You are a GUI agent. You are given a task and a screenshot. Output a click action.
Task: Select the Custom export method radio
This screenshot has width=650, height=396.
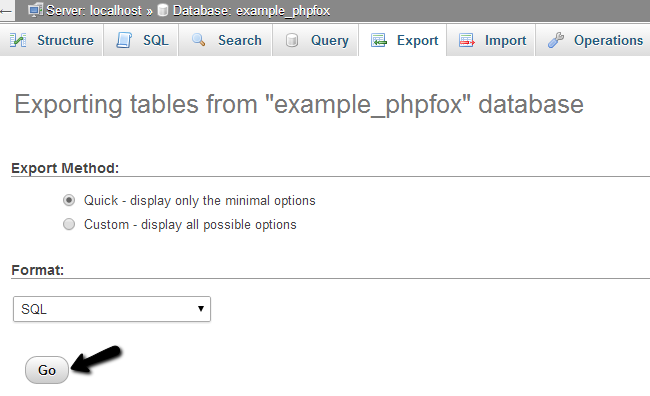click(x=69, y=224)
